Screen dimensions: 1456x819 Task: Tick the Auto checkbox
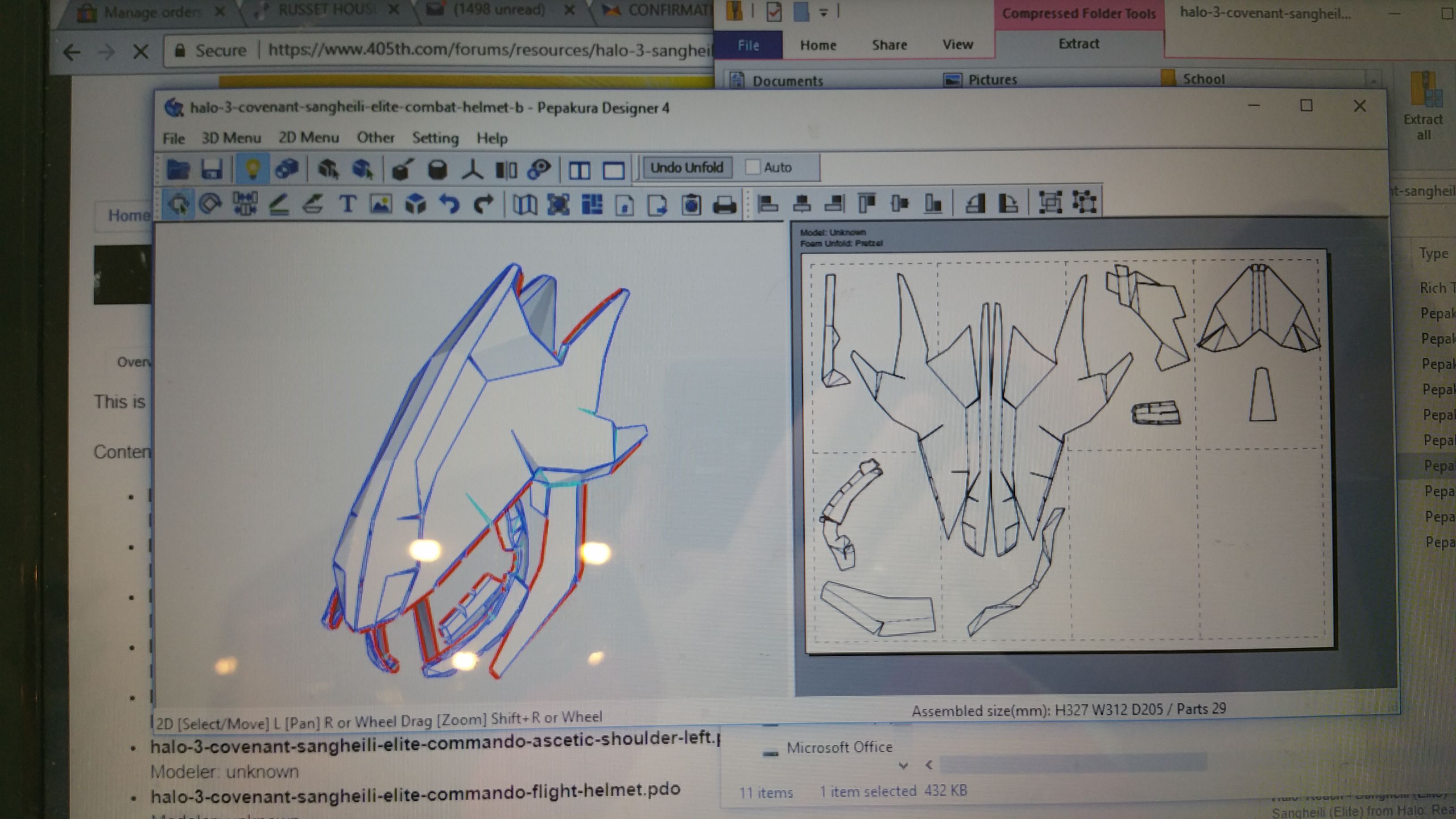(x=752, y=167)
